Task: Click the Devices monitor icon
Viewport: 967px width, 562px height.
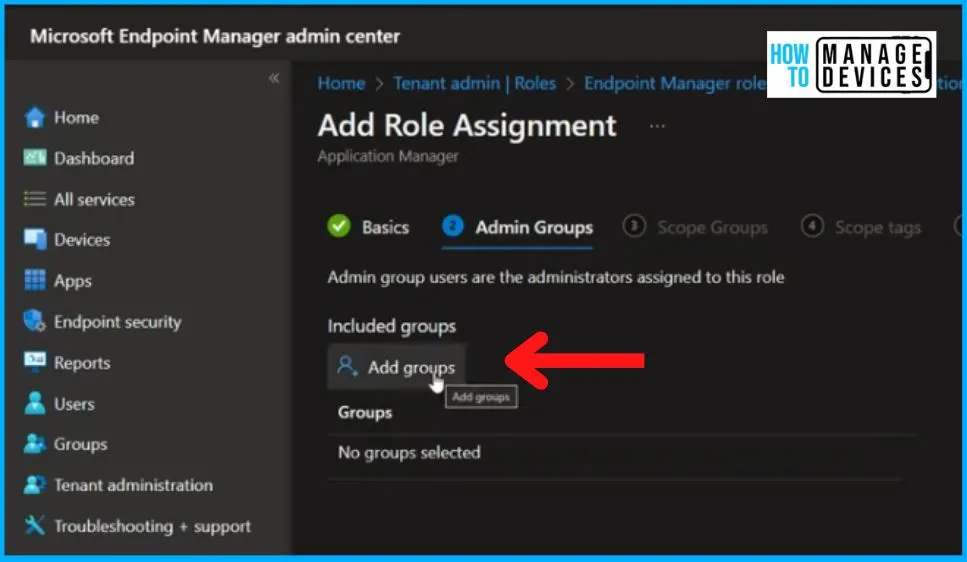Action: [35, 239]
